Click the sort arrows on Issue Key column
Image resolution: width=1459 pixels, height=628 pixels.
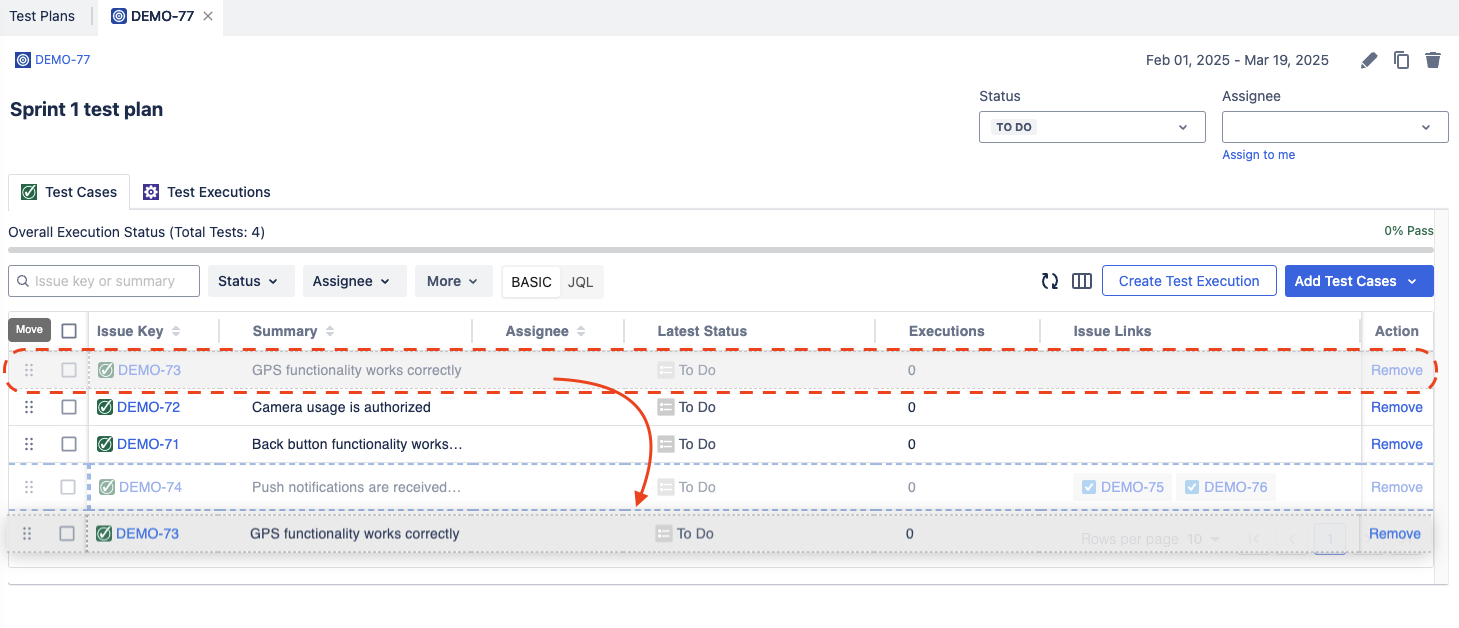(176, 331)
